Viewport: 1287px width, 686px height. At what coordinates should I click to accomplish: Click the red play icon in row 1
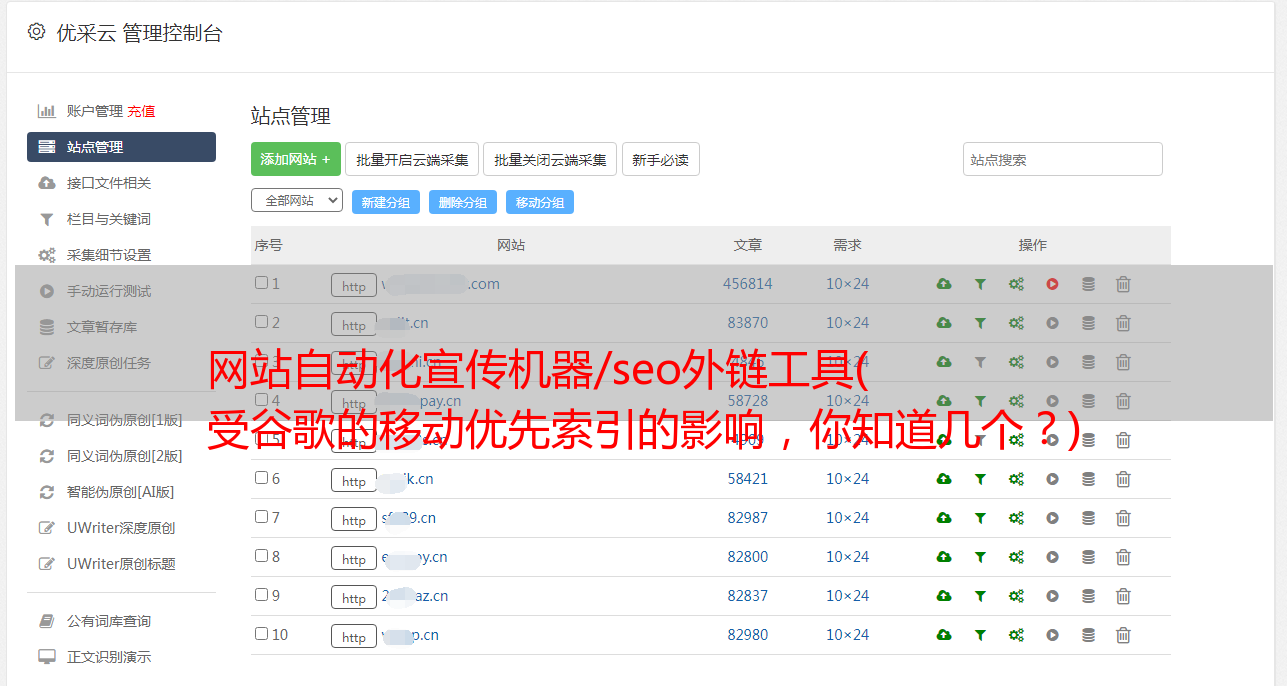pos(1052,284)
